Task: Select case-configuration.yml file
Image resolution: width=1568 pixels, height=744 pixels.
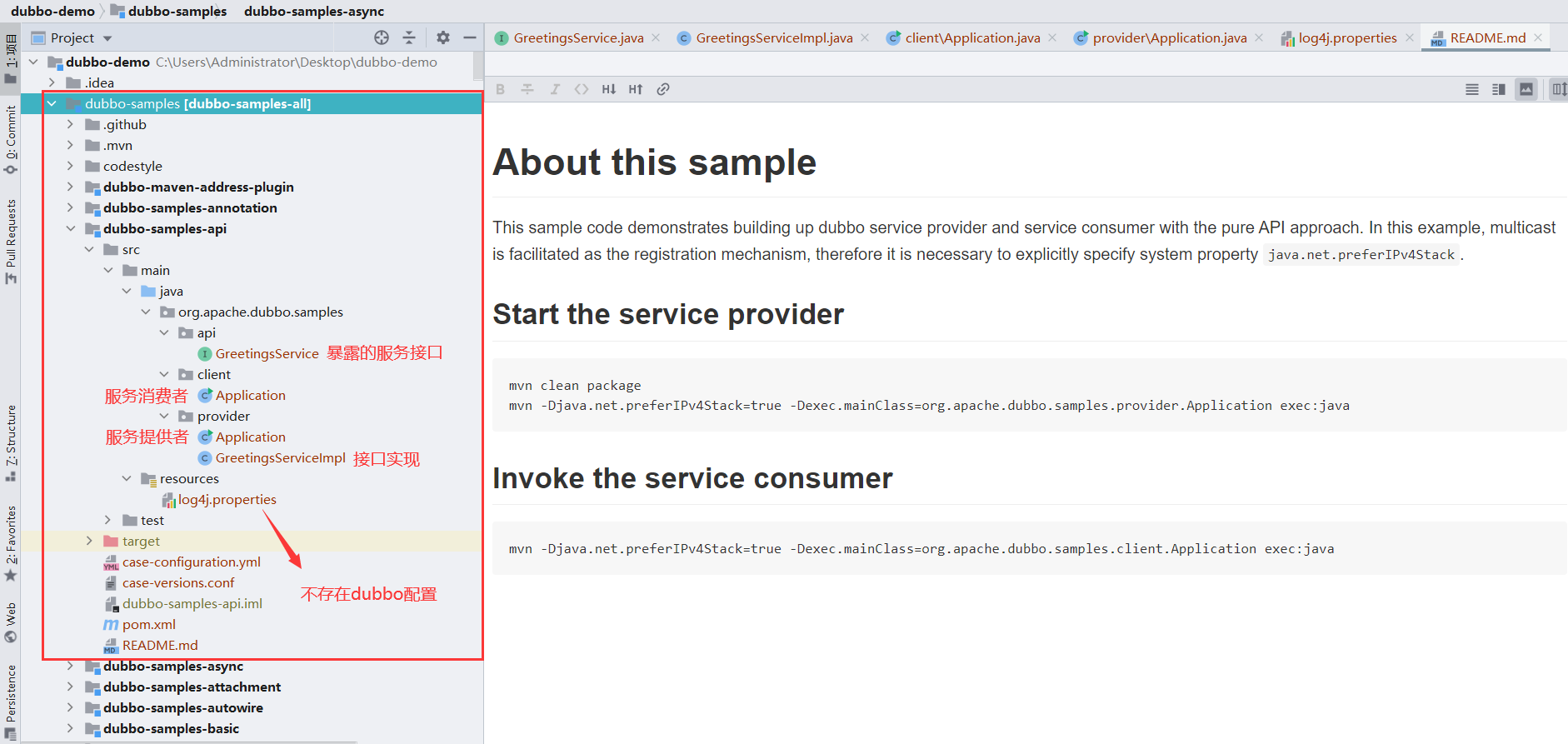Action: (192, 562)
